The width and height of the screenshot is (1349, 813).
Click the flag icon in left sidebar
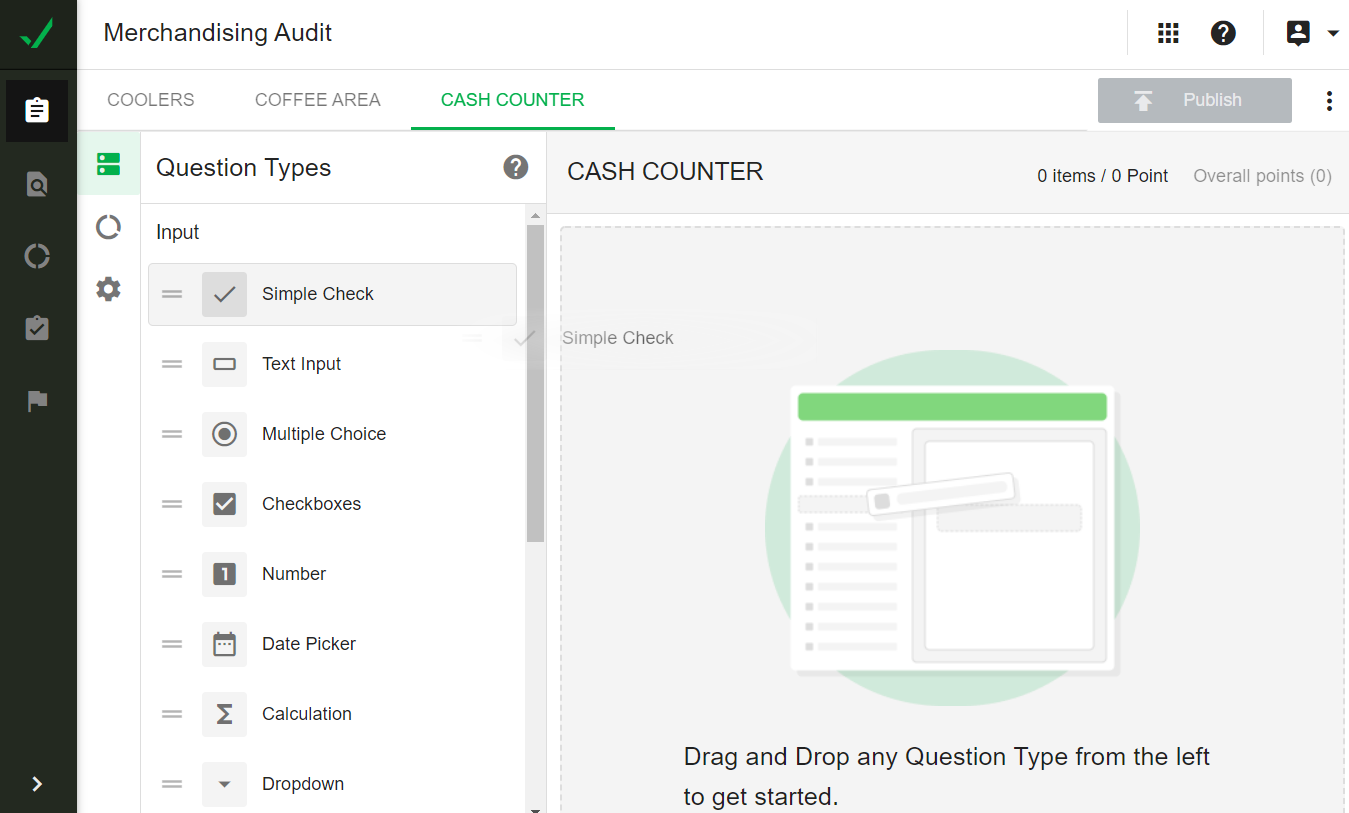click(x=37, y=402)
